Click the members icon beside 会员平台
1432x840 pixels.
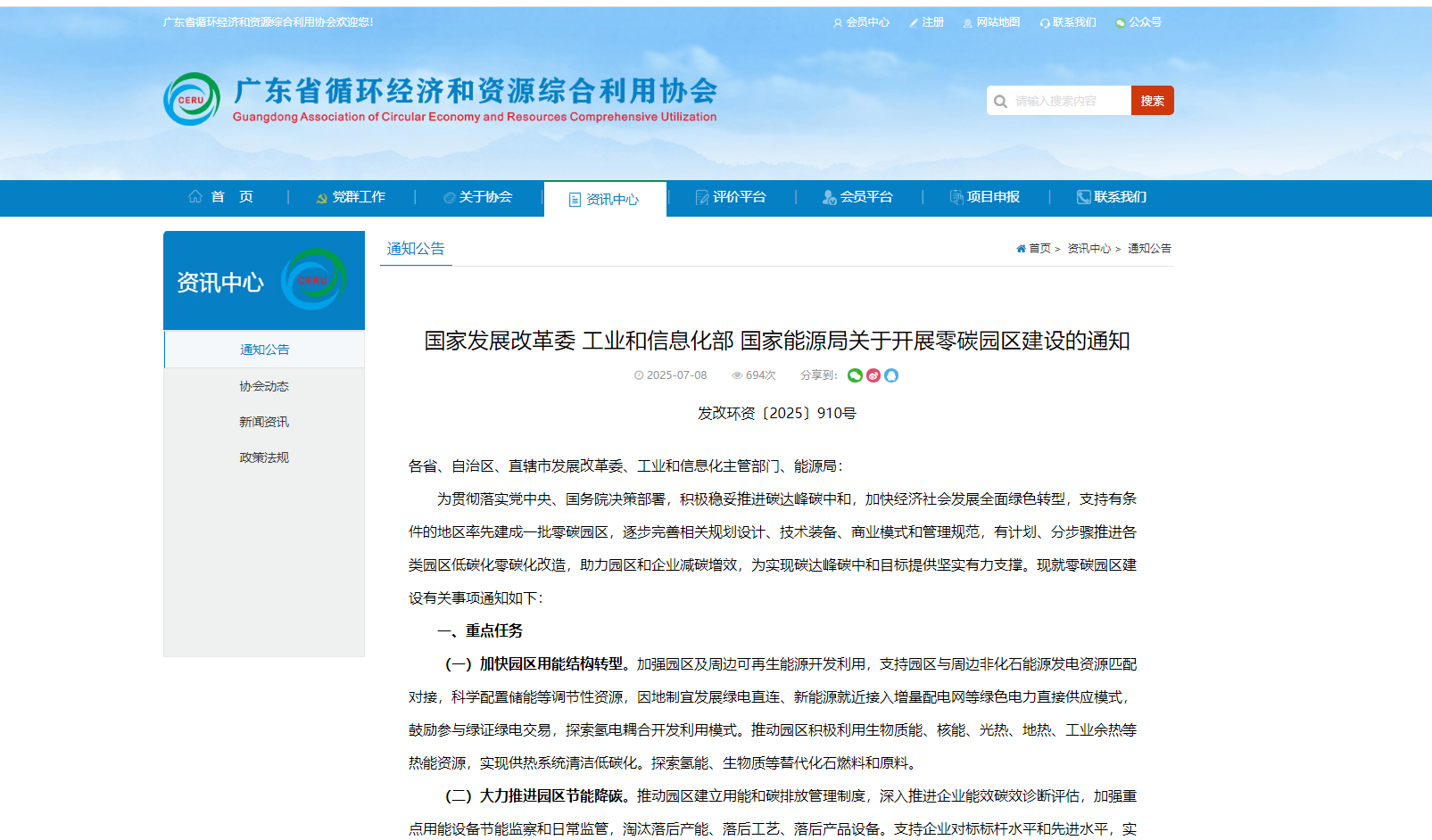point(830,197)
